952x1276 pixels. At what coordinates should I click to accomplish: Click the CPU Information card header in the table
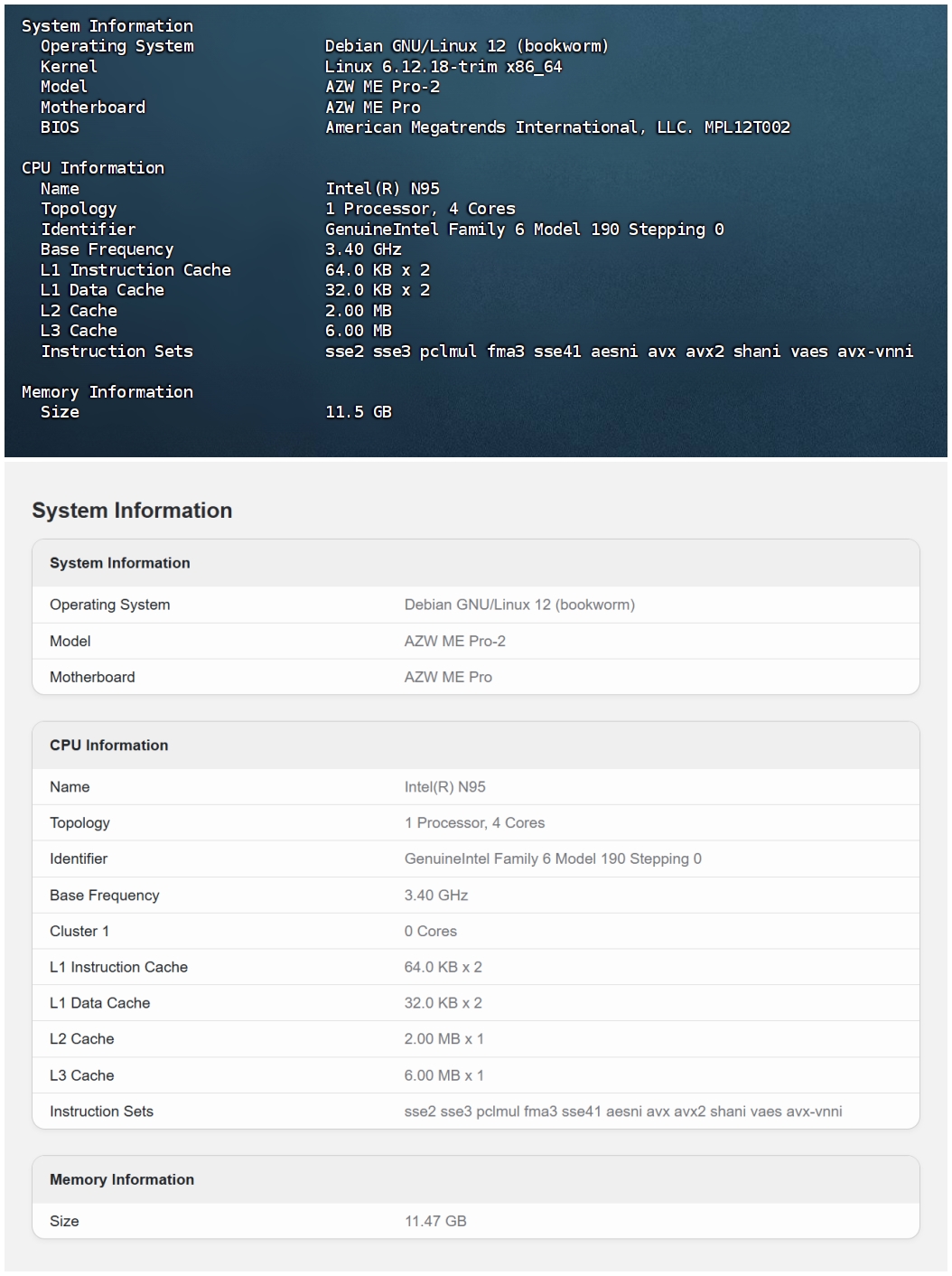pyautogui.click(x=476, y=746)
